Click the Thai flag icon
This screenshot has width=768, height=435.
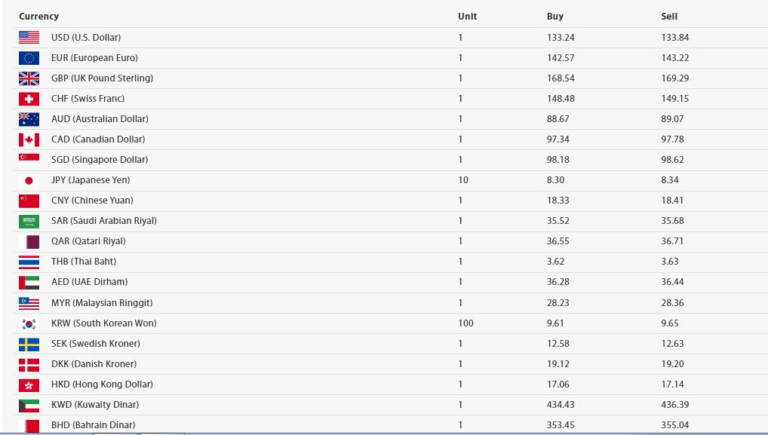click(x=28, y=262)
